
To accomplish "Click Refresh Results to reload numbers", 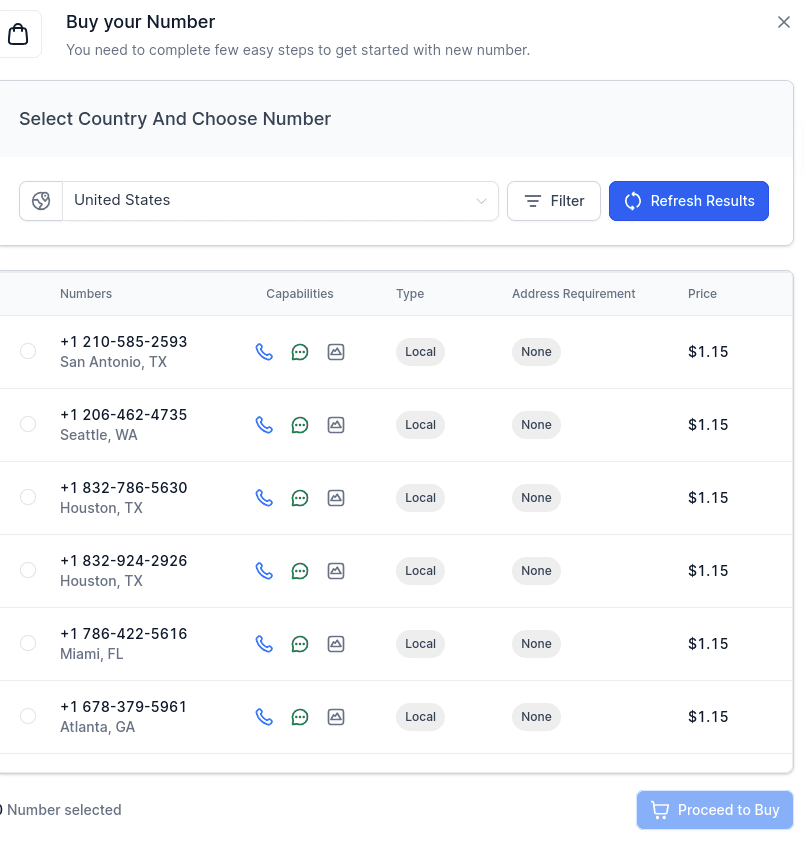I will click(x=689, y=201).
